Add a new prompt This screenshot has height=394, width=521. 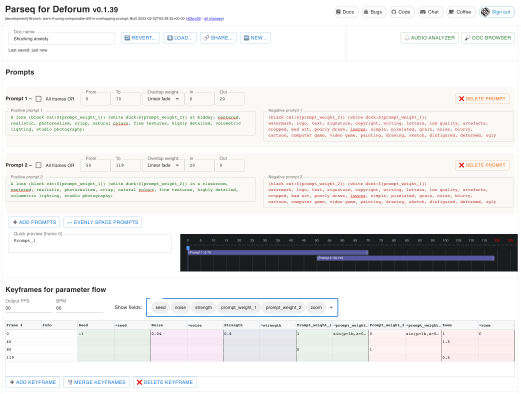click(34, 222)
